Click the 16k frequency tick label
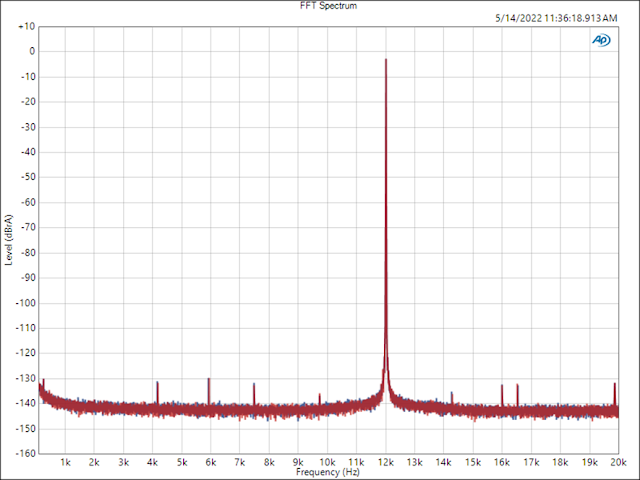 pyautogui.click(x=502, y=462)
